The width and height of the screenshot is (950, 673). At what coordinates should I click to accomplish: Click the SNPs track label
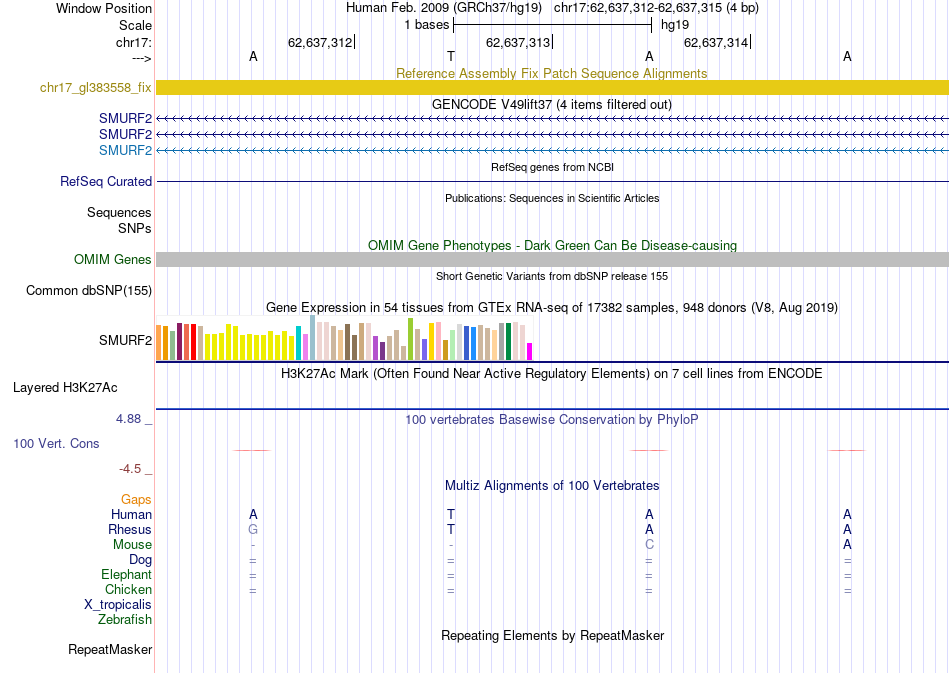tap(135, 228)
